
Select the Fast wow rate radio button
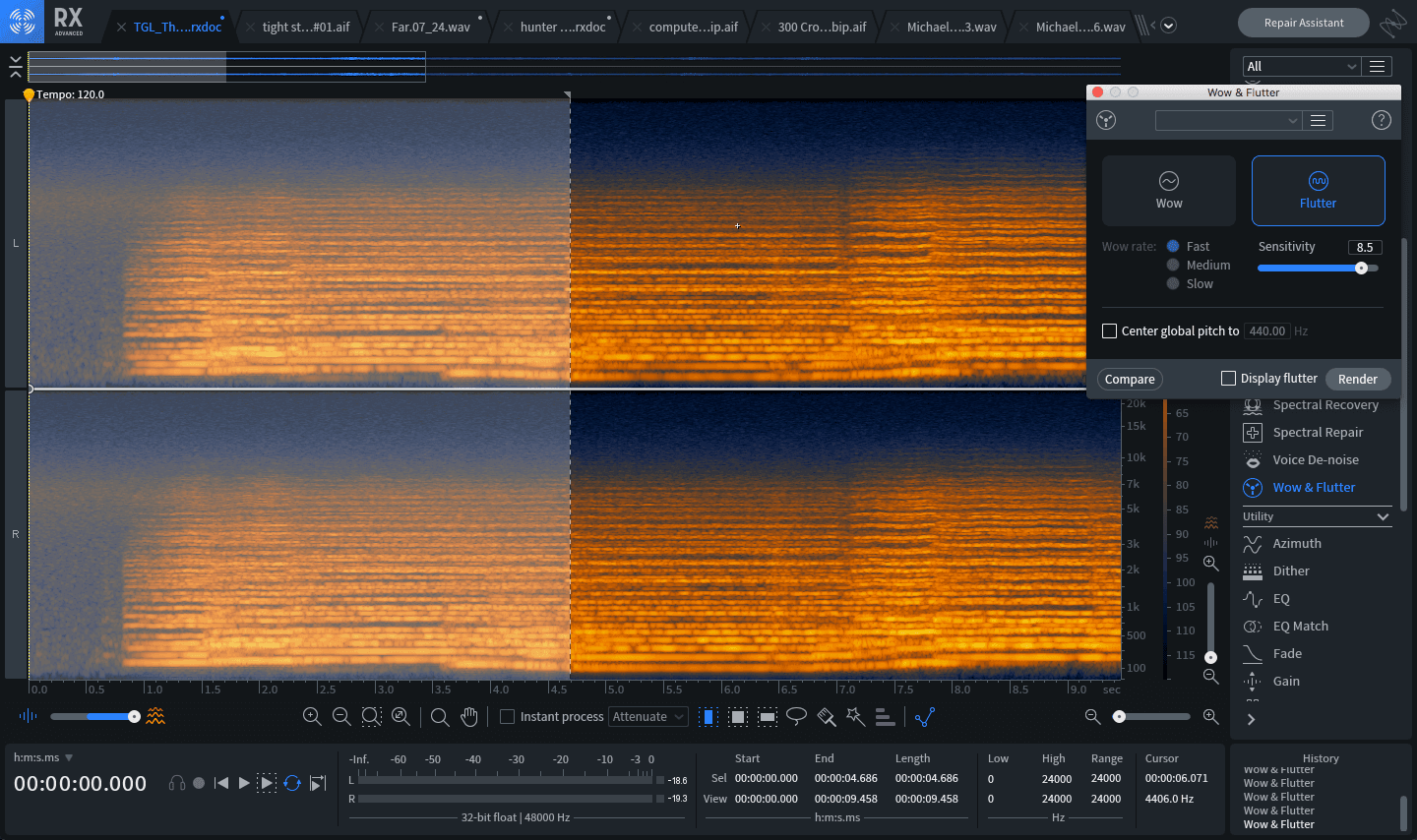coord(1173,247)
